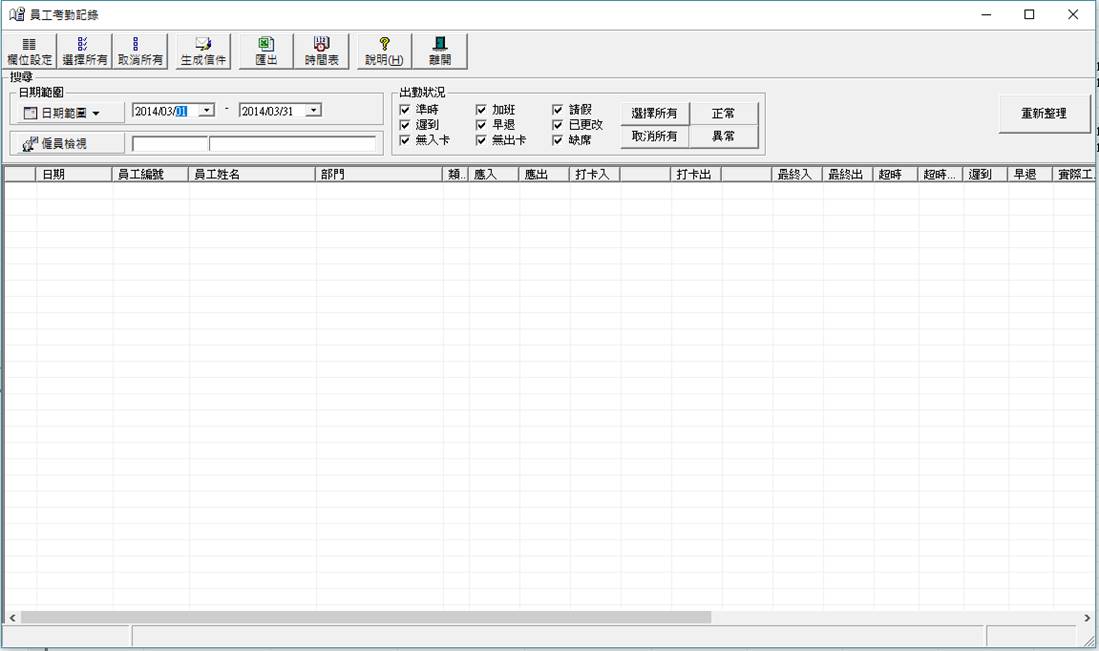The height and width of the screenshot is (651, 1099).
Task: Generate mail with 生成信件 icon
Action: pos(203,51)
